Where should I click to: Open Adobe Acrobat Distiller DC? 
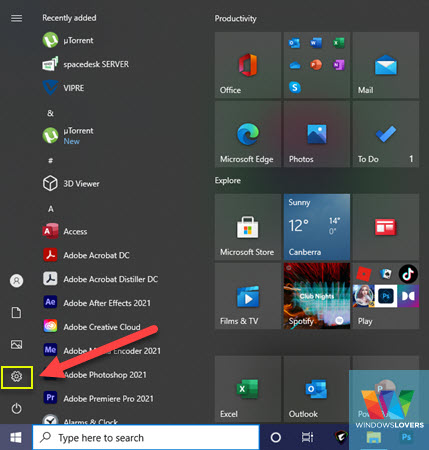(x=100, y=279)
